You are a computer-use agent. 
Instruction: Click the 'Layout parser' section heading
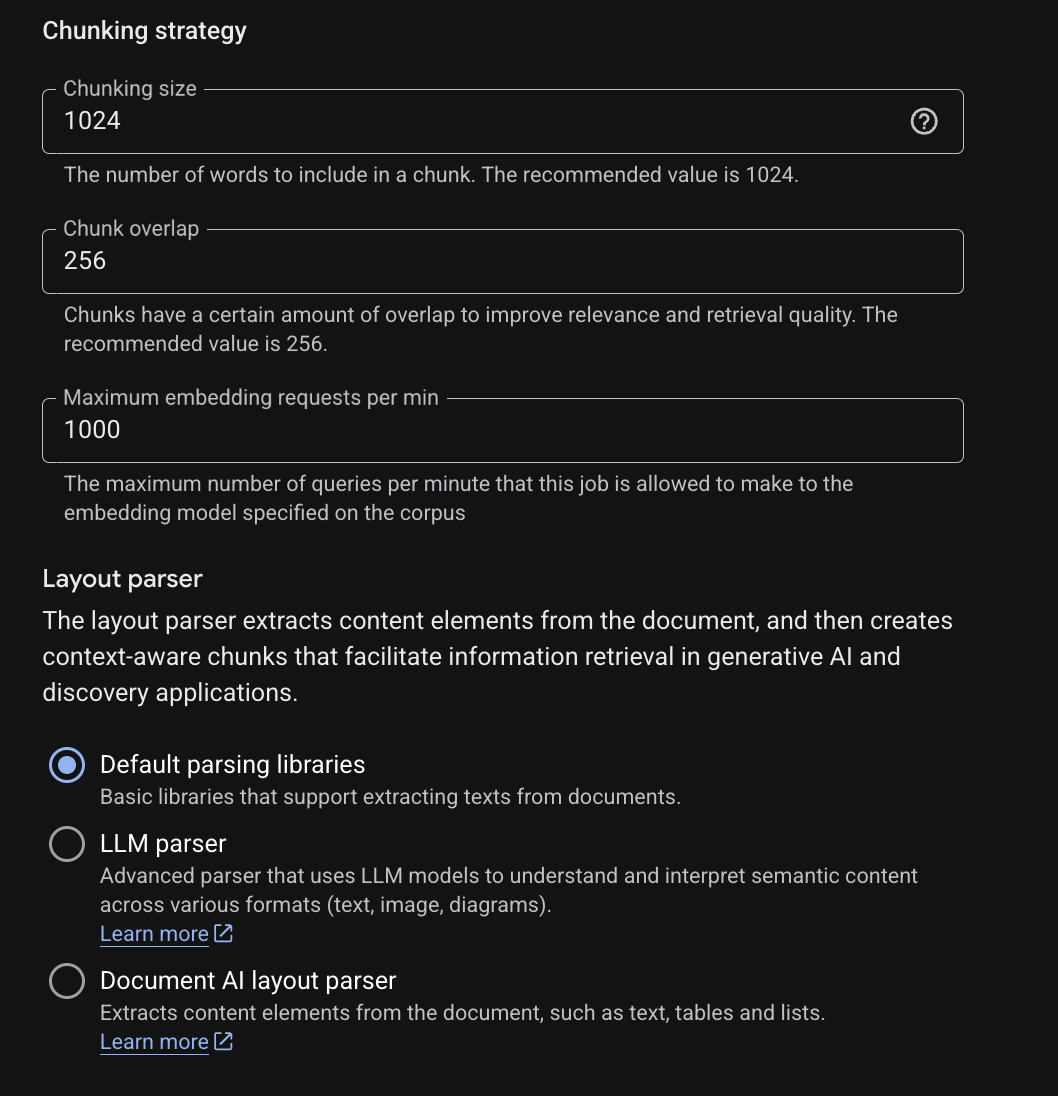click(122, 579)
